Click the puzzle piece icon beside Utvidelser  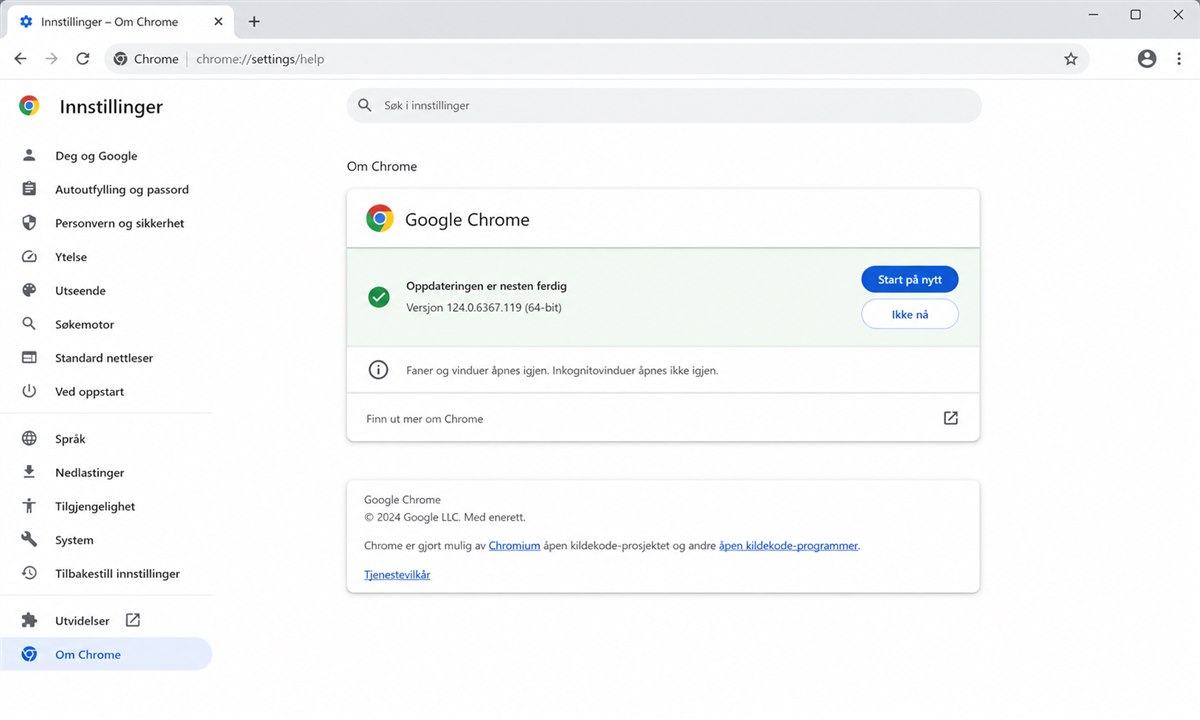coord(29,621)
